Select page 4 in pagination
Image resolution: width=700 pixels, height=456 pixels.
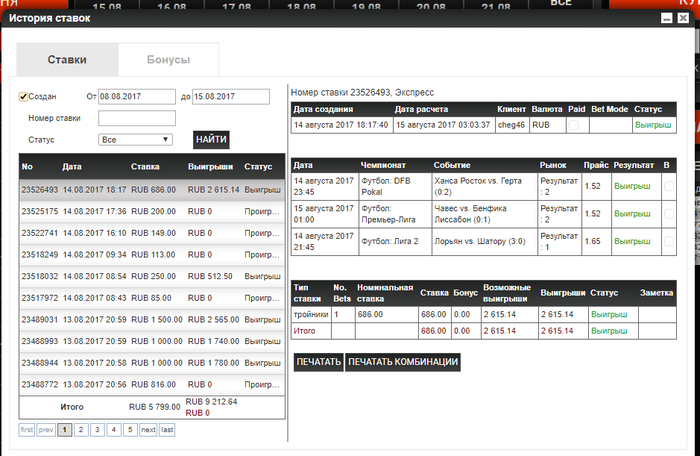pos(114,430)
